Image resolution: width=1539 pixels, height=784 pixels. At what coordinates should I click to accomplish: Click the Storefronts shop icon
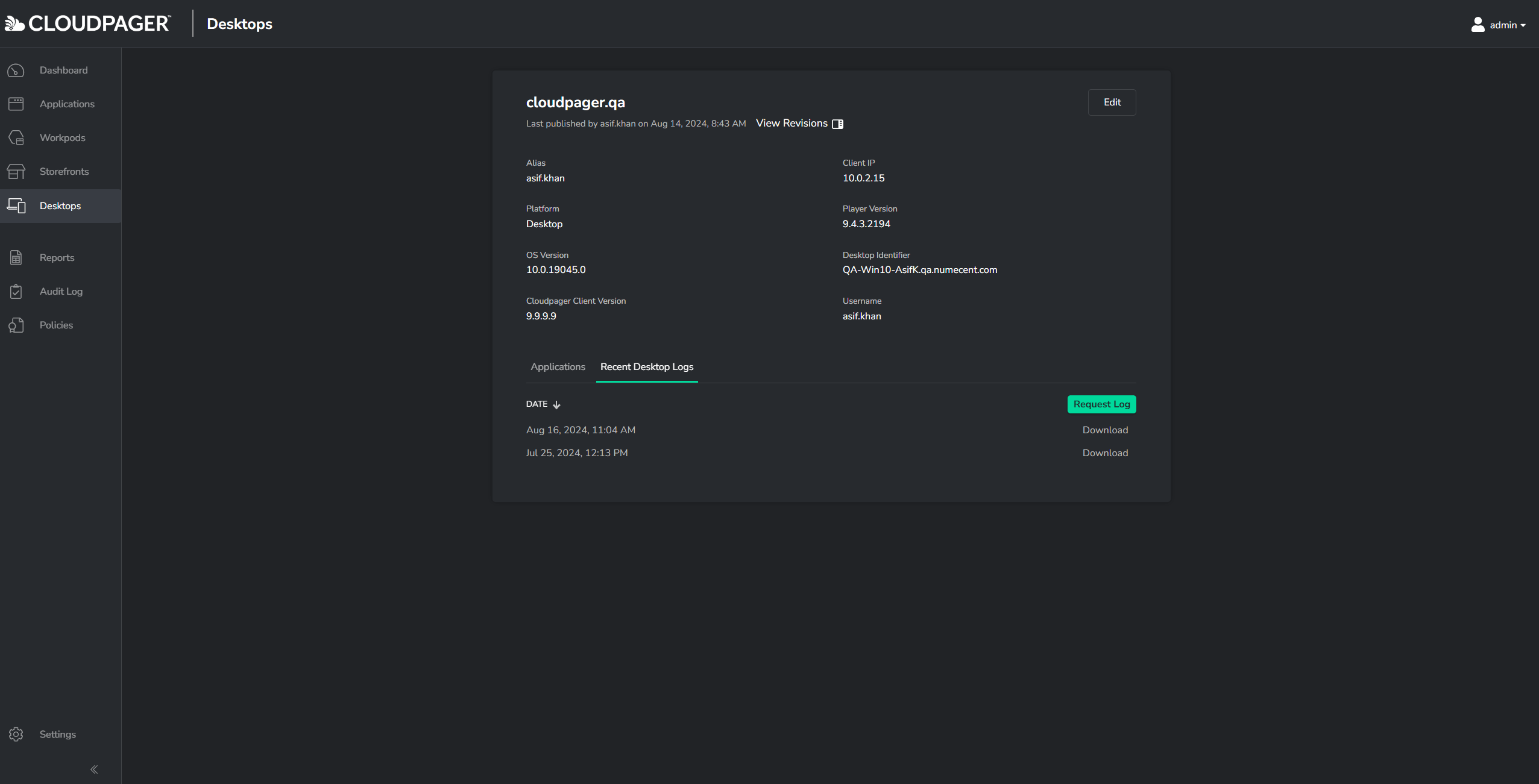[x=16, y=172]
